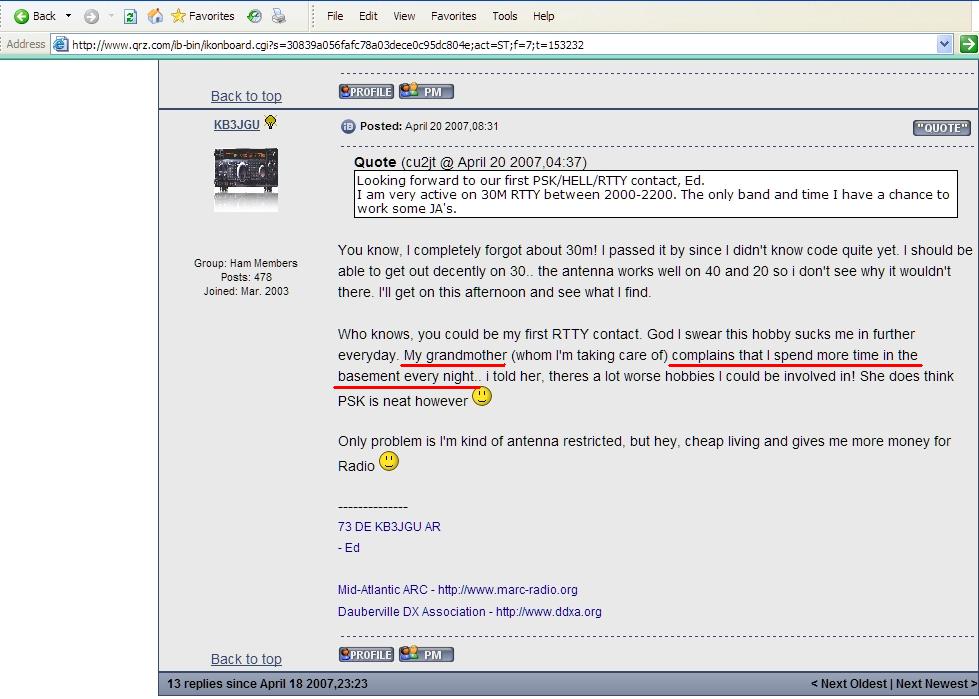The image size is (979, 699).
Task: Open the www.ddxa.org link
Action: [x=549, y=612]
